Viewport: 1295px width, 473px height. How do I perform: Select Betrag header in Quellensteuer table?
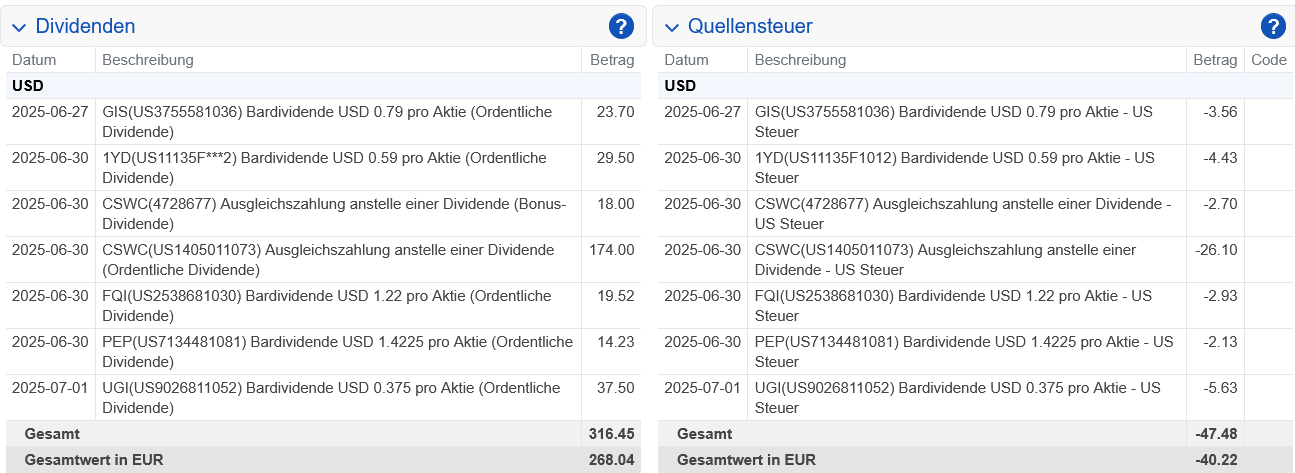pyautogui.click(x=1215, y=60)
